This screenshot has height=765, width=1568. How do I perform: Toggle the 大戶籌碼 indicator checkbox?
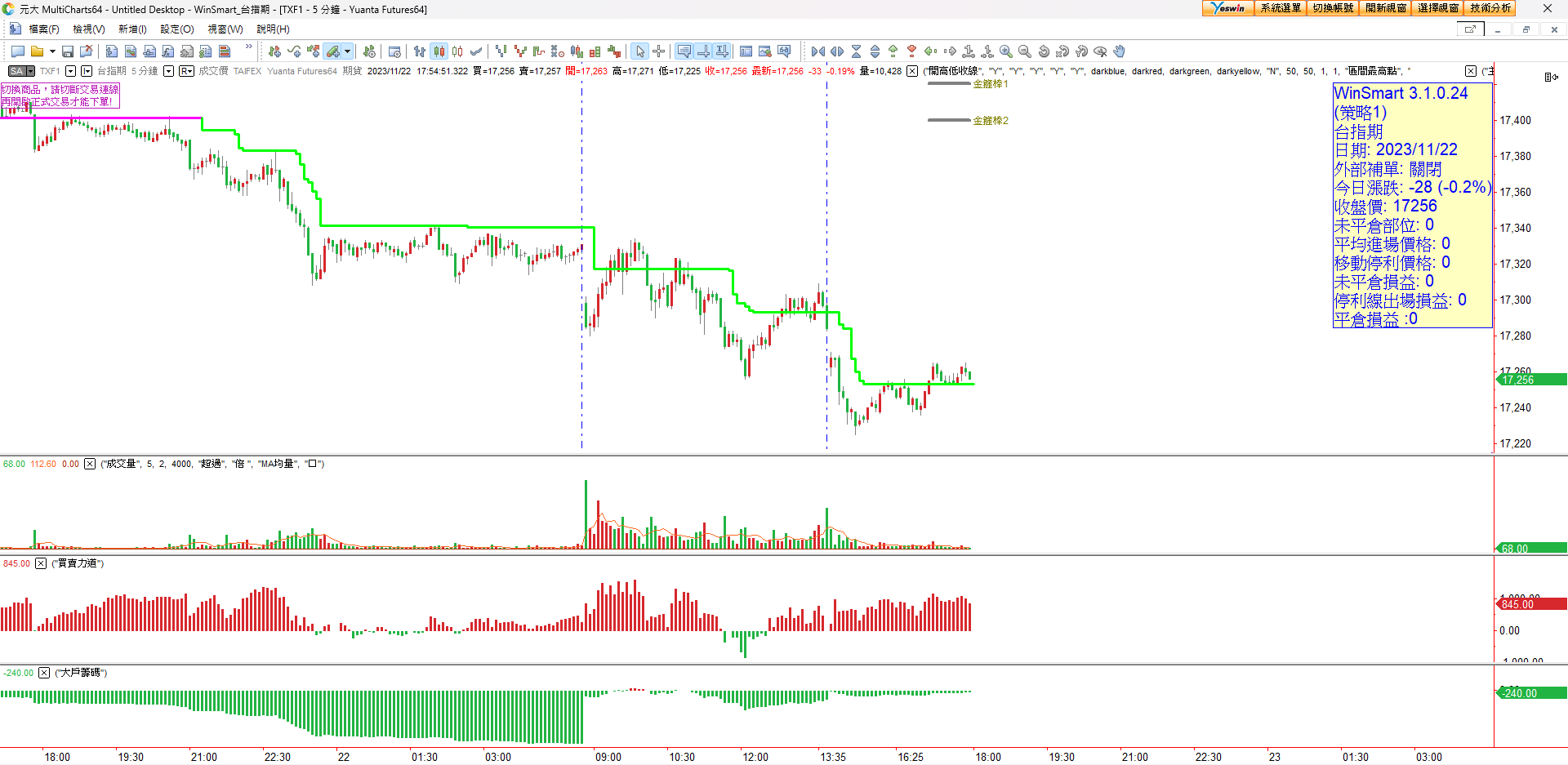pyautogui.click(x=44, y=673)
